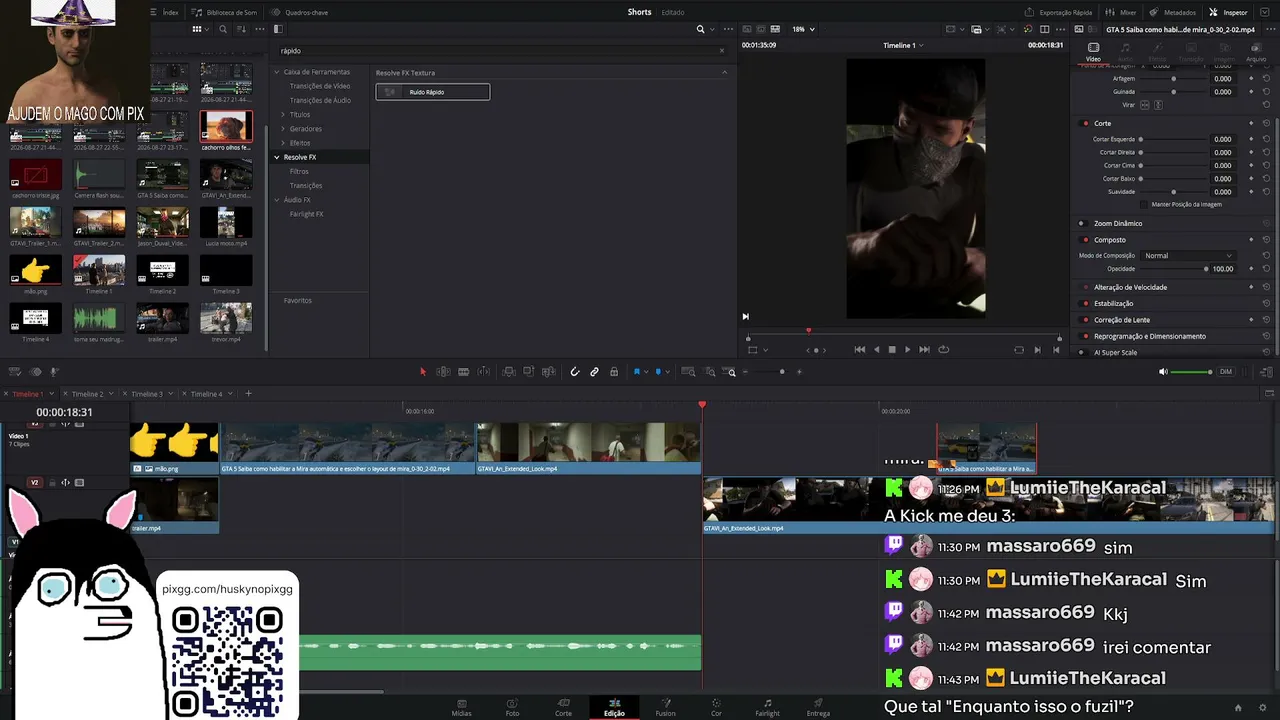The height and width of the screenshot is (720, 1280).
Task: Click Exportação Rápida button
Action: coord(1059,12)
